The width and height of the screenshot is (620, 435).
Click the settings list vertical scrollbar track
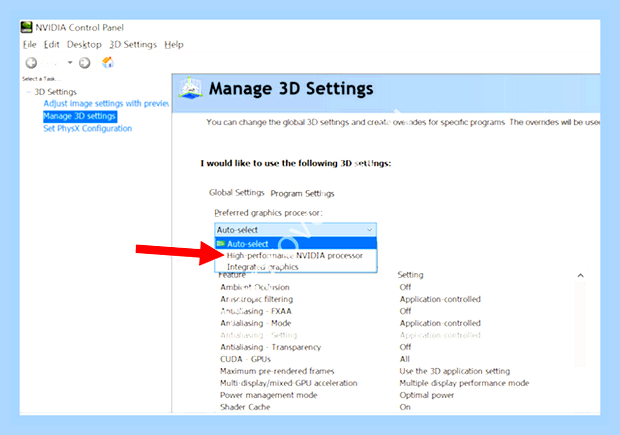[580, 324]
